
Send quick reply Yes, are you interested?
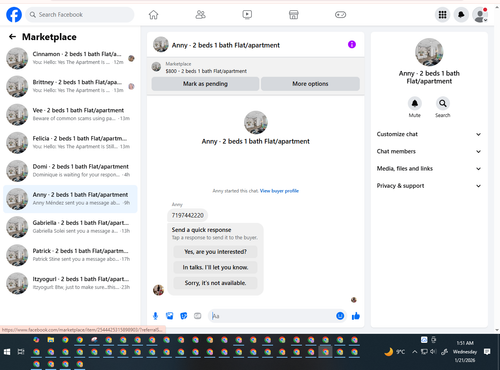click(x=215, y=252)
